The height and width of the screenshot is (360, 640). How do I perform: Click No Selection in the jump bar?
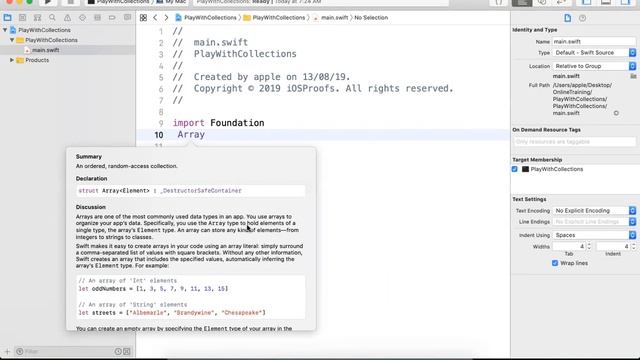coord(371,18)
